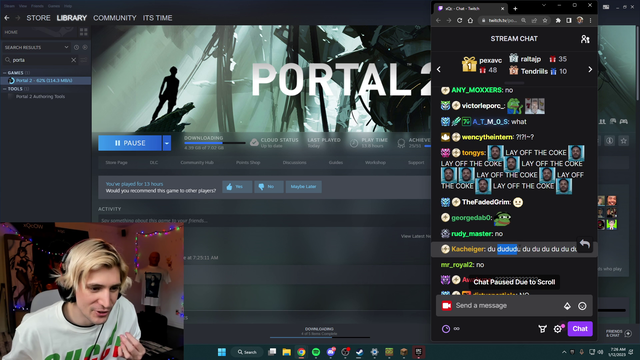Clear the 'porta' library search
Image resolution: width=640 pixels, height=360 pixels.
point(73,60)
